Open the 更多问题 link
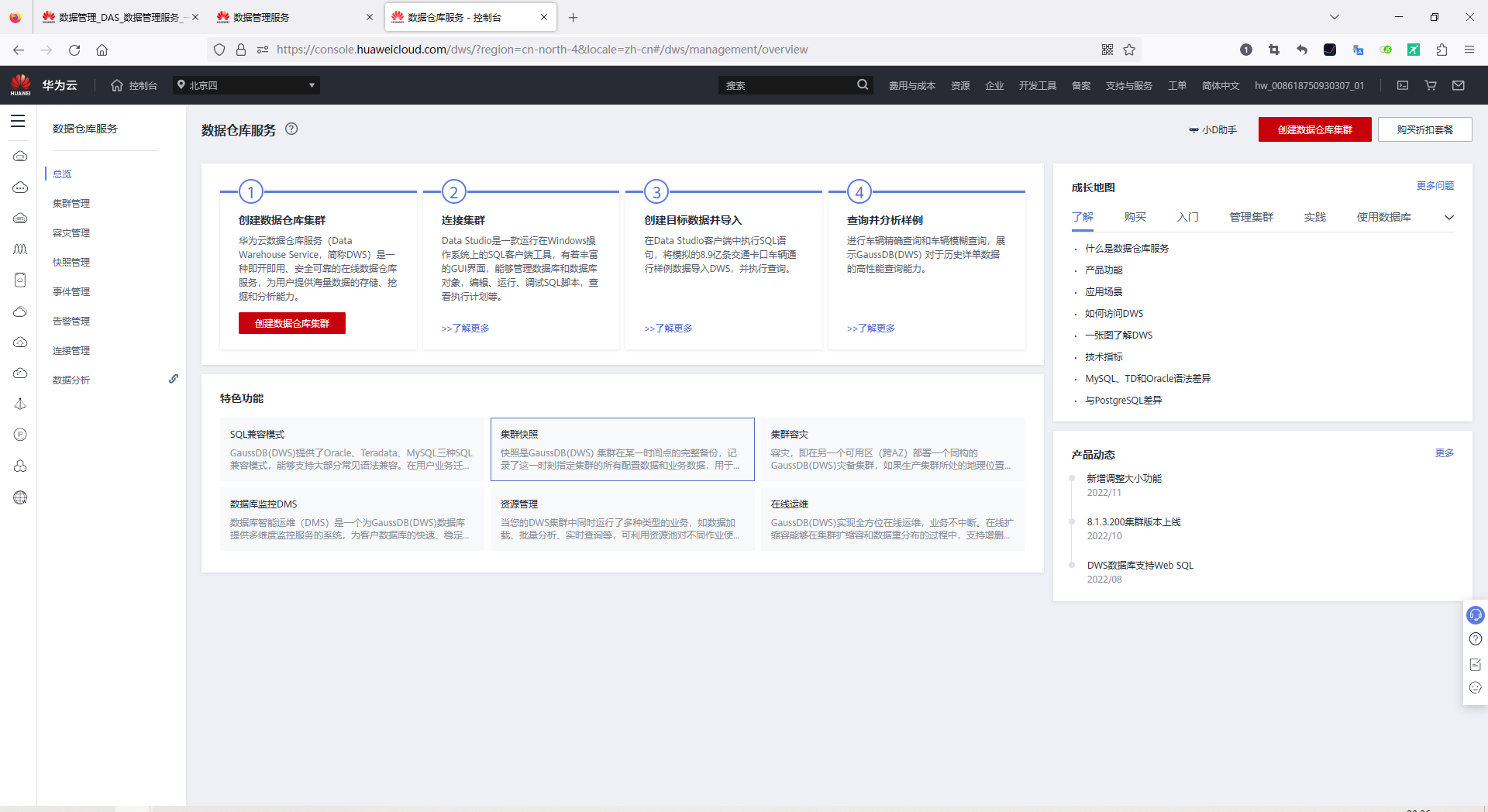The width and height of the screenshot is (1488, 812). (x=1435, y=186)
